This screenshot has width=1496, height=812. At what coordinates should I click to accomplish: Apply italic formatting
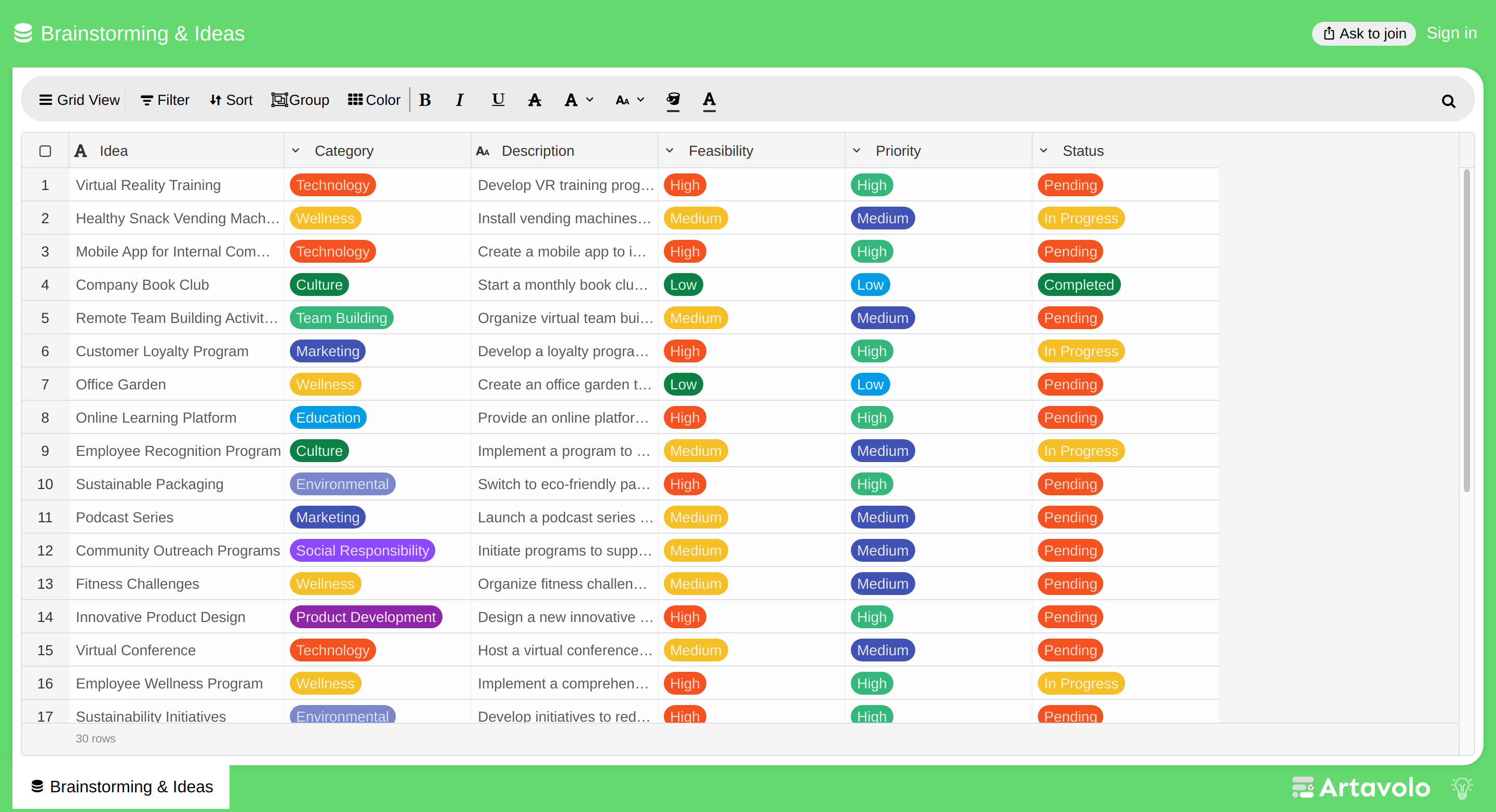[459, 100]
